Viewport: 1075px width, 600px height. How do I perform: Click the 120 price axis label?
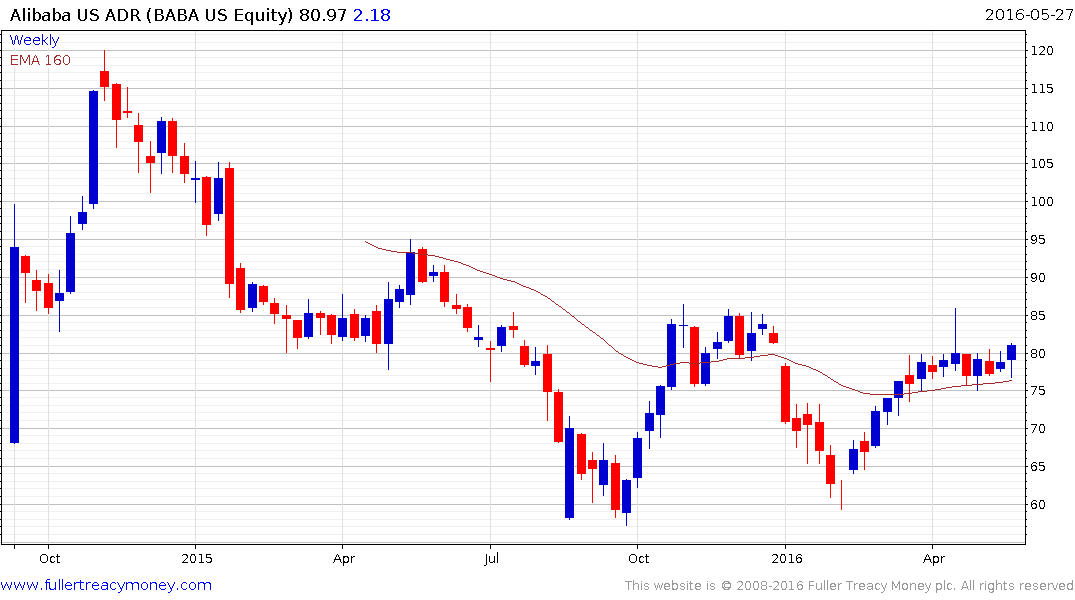[x=1041, y=51]
